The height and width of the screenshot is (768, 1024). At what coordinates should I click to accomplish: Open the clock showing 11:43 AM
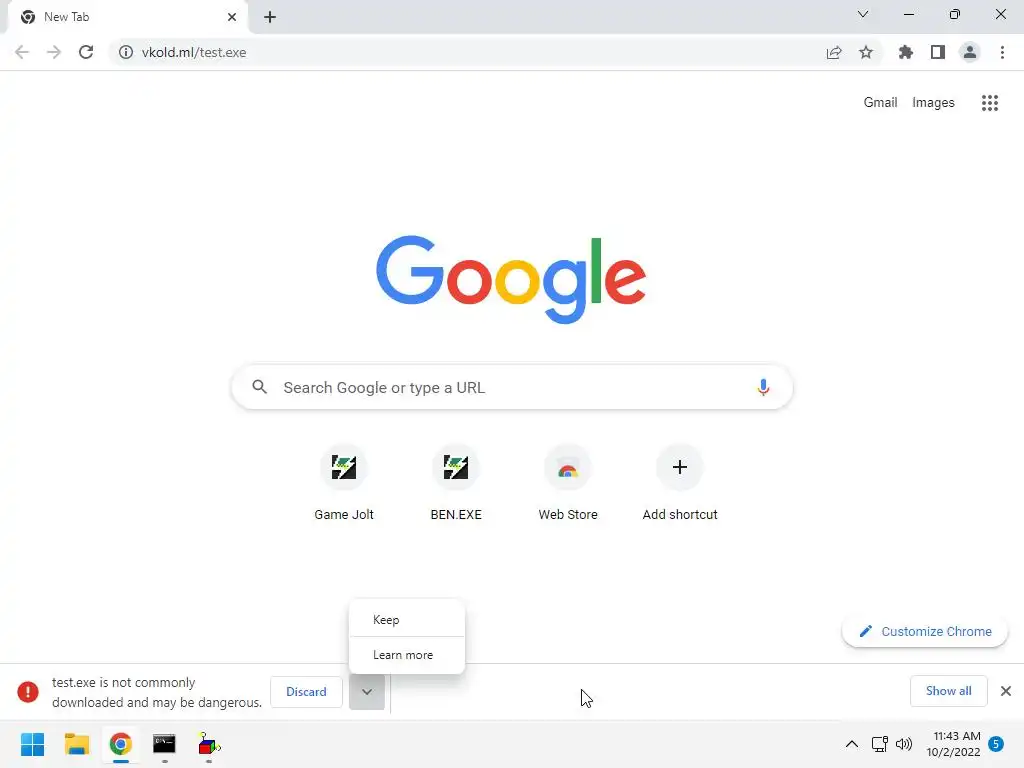coord(953,744)
